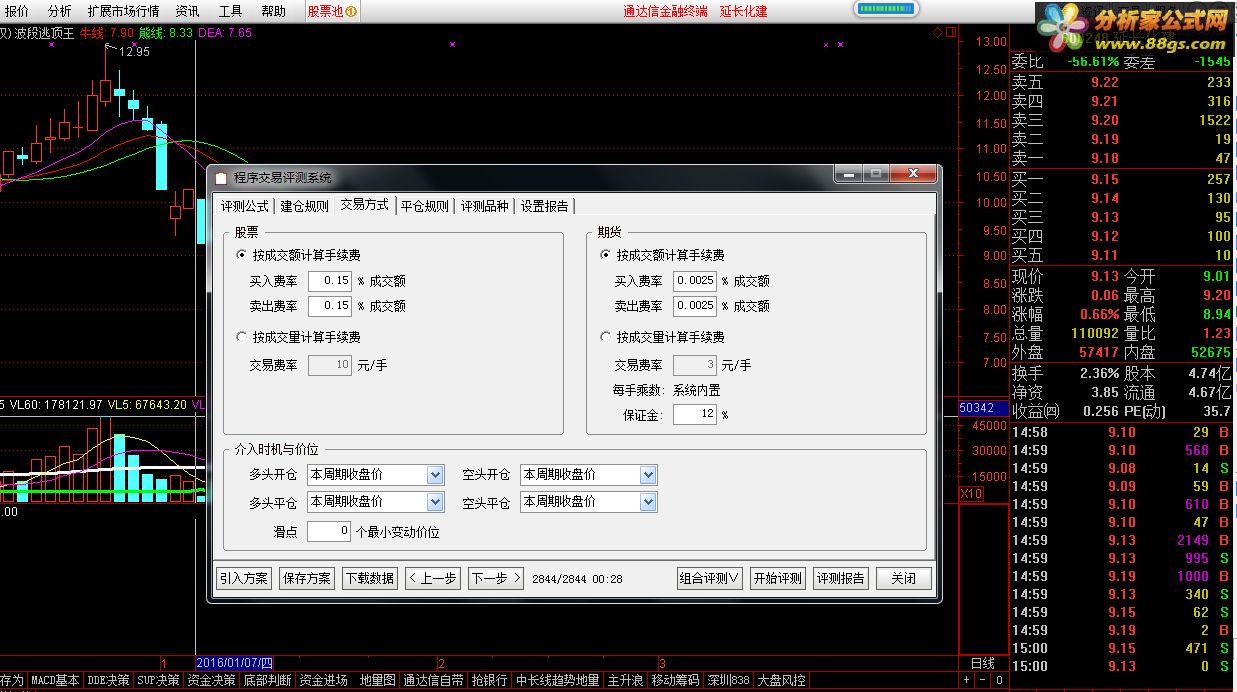1237x692 pixels.
Task: Click the 股票池 label in the menu bar
Action: (325, 11)
